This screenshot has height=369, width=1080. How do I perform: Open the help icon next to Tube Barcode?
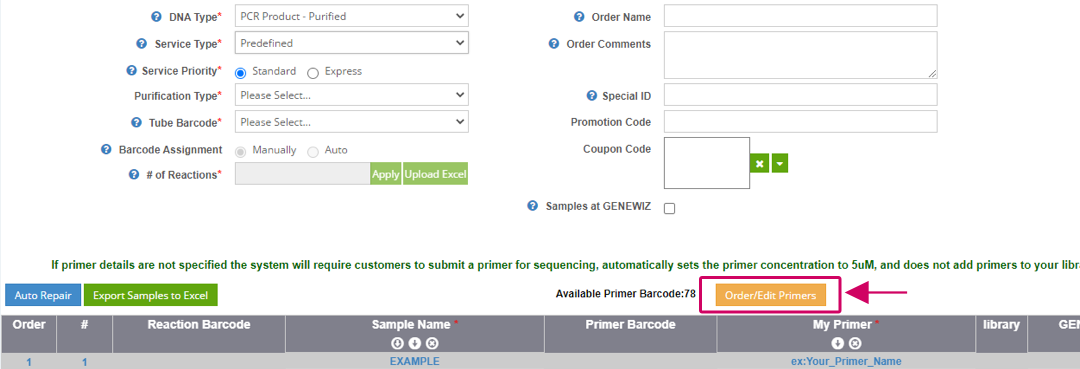(x=136, y=123)
